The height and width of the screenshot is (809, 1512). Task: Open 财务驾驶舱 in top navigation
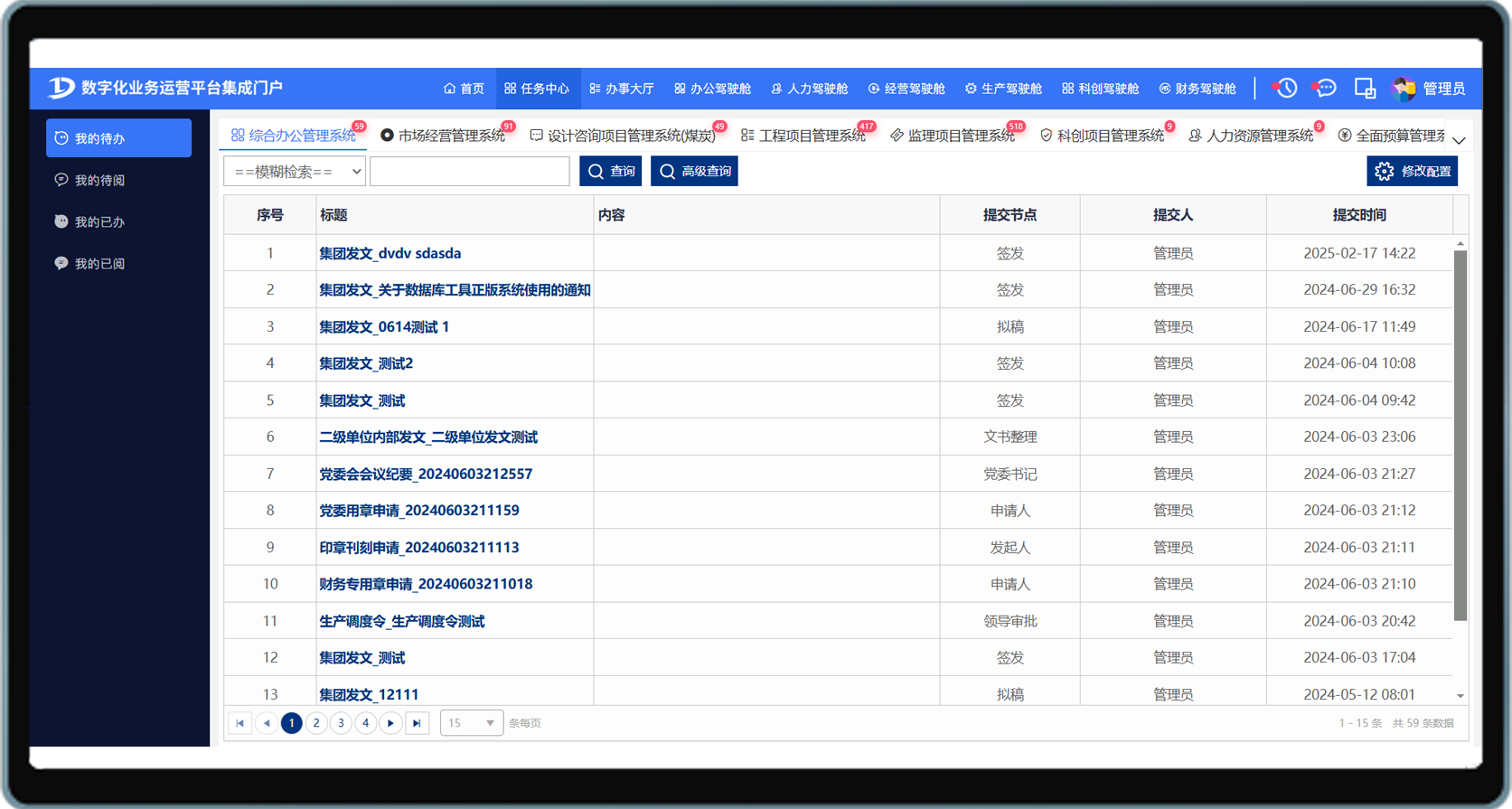1197,89
